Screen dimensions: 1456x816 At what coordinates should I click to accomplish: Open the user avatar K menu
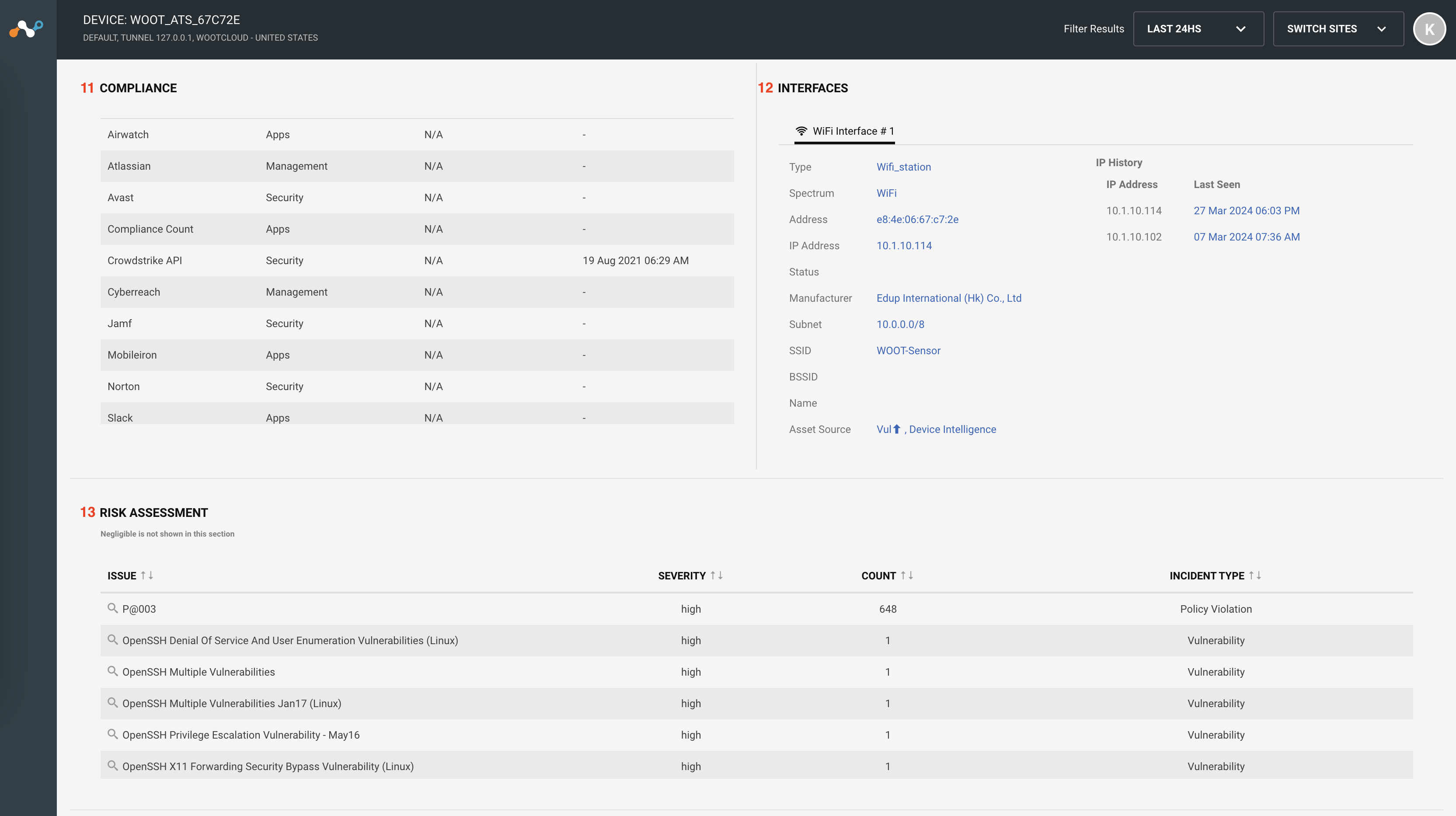pos(1429,29)
